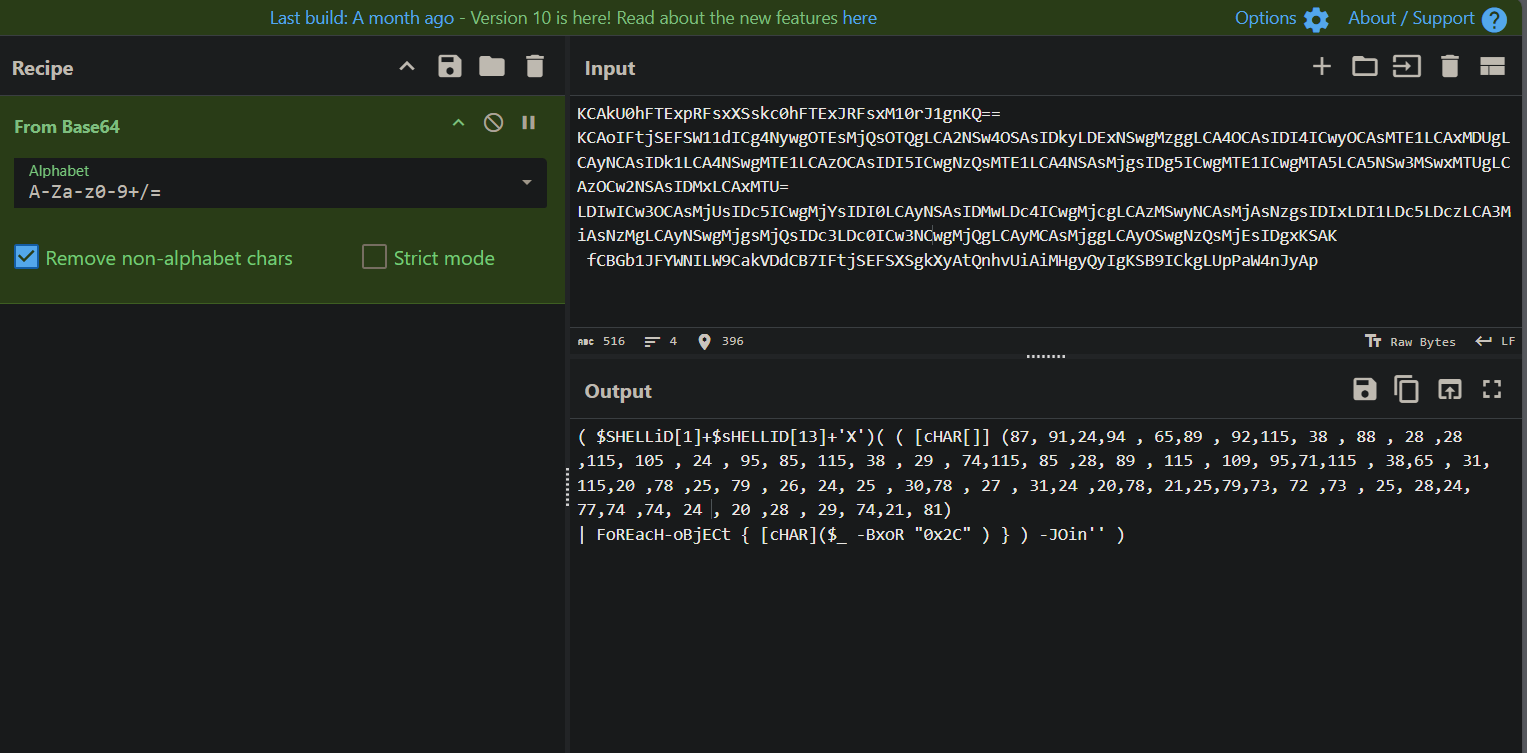Clear the recipe with trash icon
Viewport: 1527px width, 753px height.
535,67
